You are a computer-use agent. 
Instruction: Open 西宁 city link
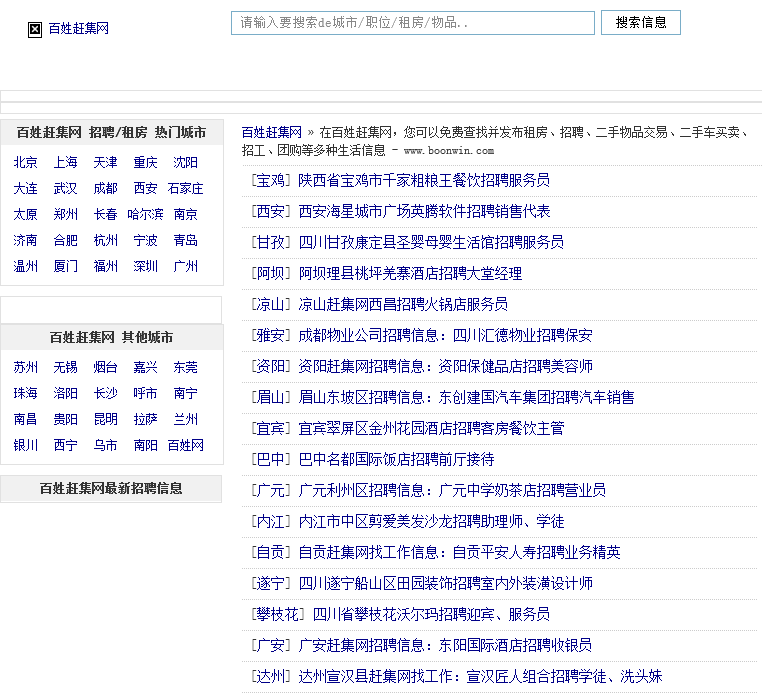coord(65,445)
